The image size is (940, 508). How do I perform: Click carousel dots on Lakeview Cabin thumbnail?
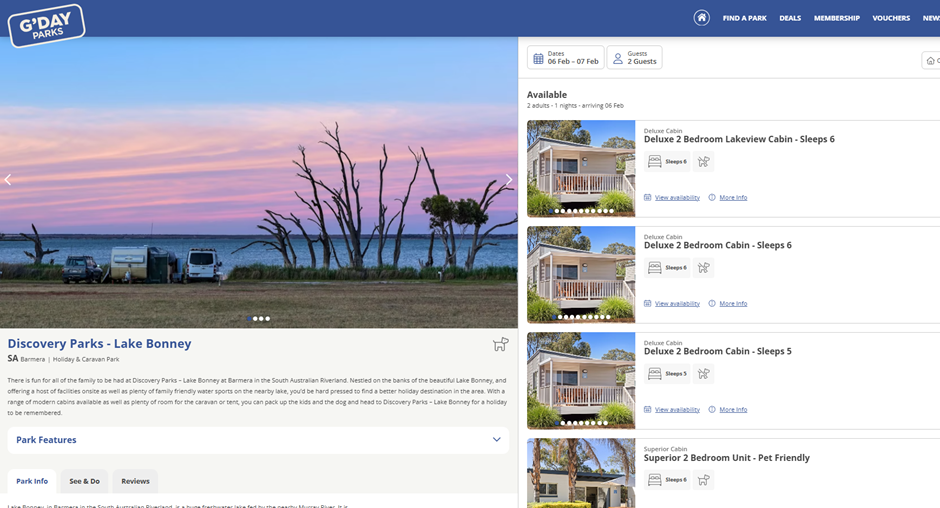click(581, 211)
